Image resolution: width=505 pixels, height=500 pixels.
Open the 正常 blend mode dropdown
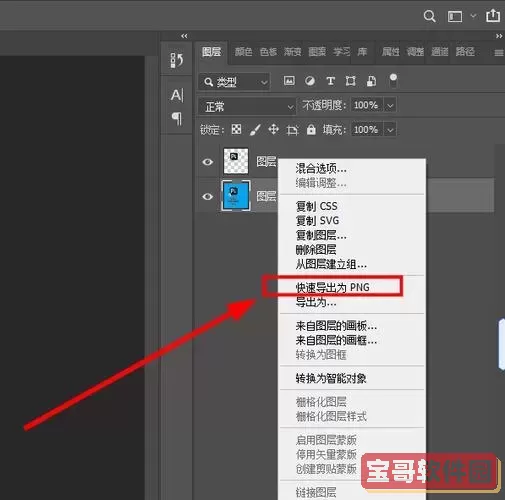(247, 107)
